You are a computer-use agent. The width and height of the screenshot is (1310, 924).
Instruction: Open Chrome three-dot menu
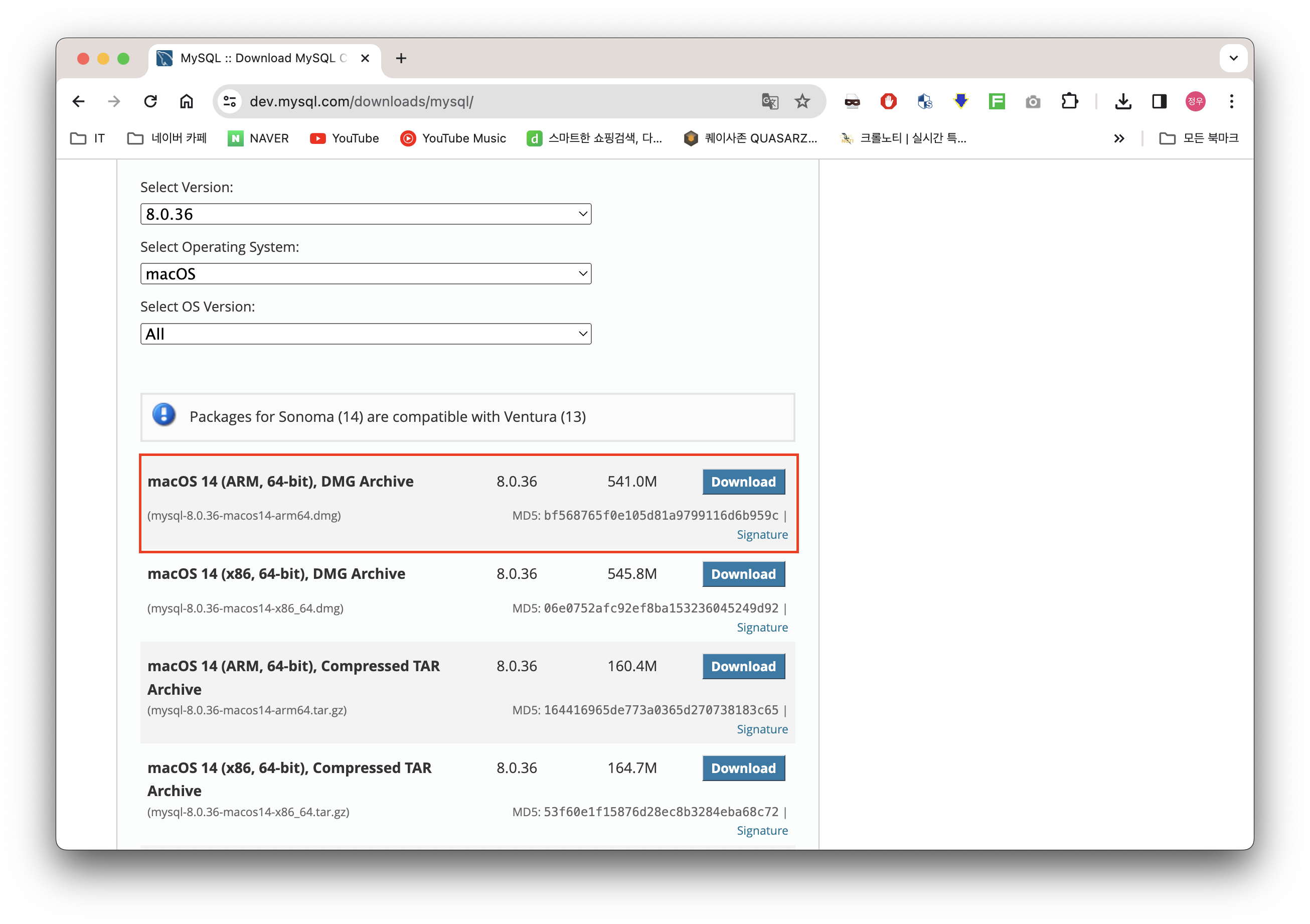click(1231, 102)
